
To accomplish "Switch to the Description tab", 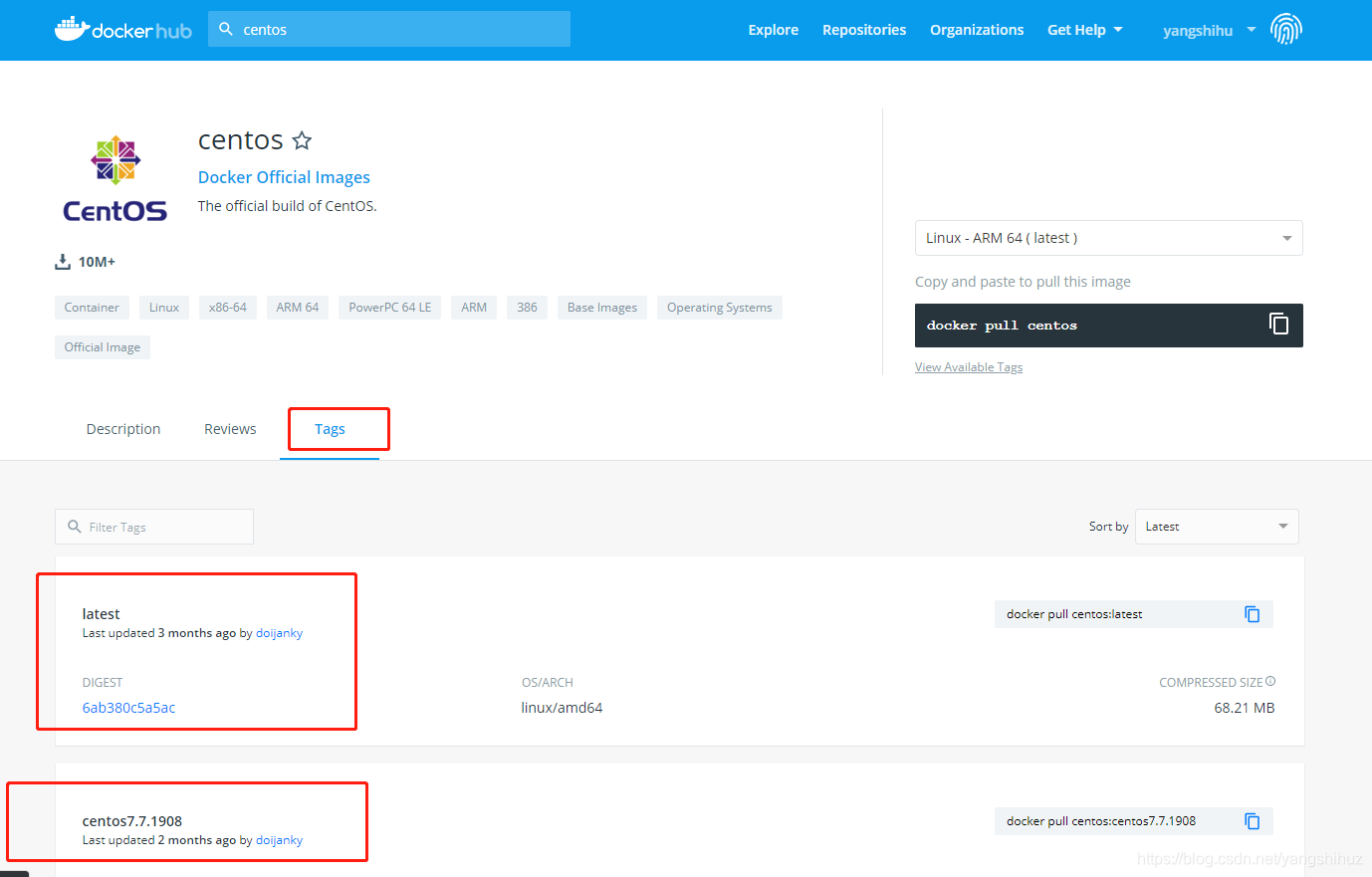I will click(123, 429).
